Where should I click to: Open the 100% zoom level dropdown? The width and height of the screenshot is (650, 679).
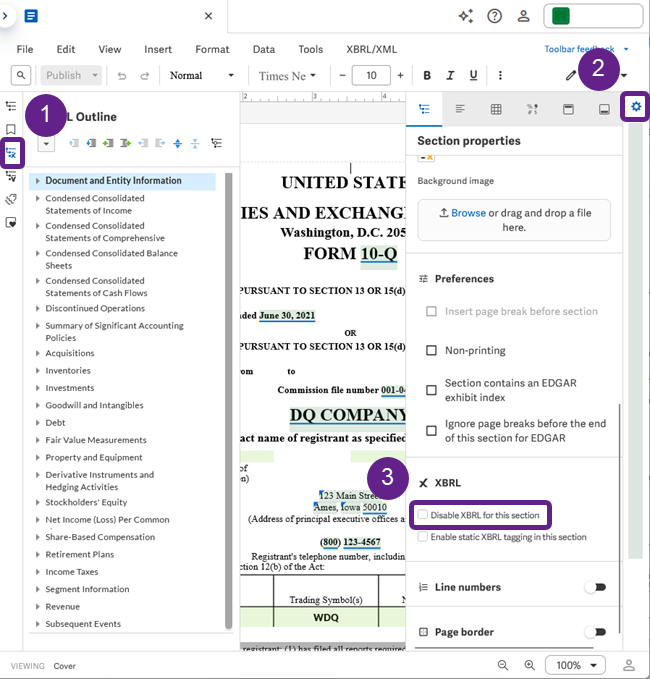point(575,665)
